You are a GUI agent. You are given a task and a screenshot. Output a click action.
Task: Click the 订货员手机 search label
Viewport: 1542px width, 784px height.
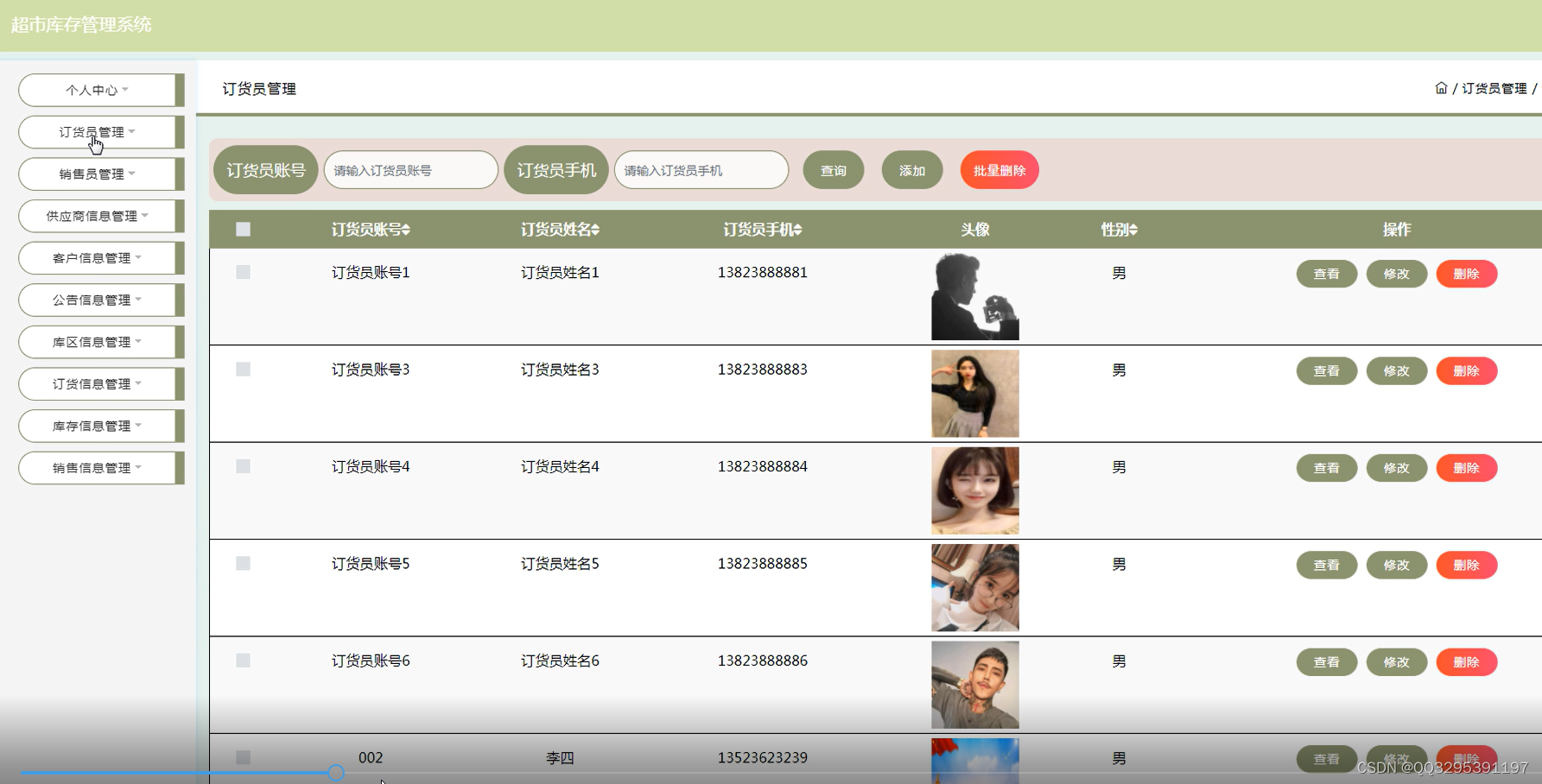[x=556, y=170]
